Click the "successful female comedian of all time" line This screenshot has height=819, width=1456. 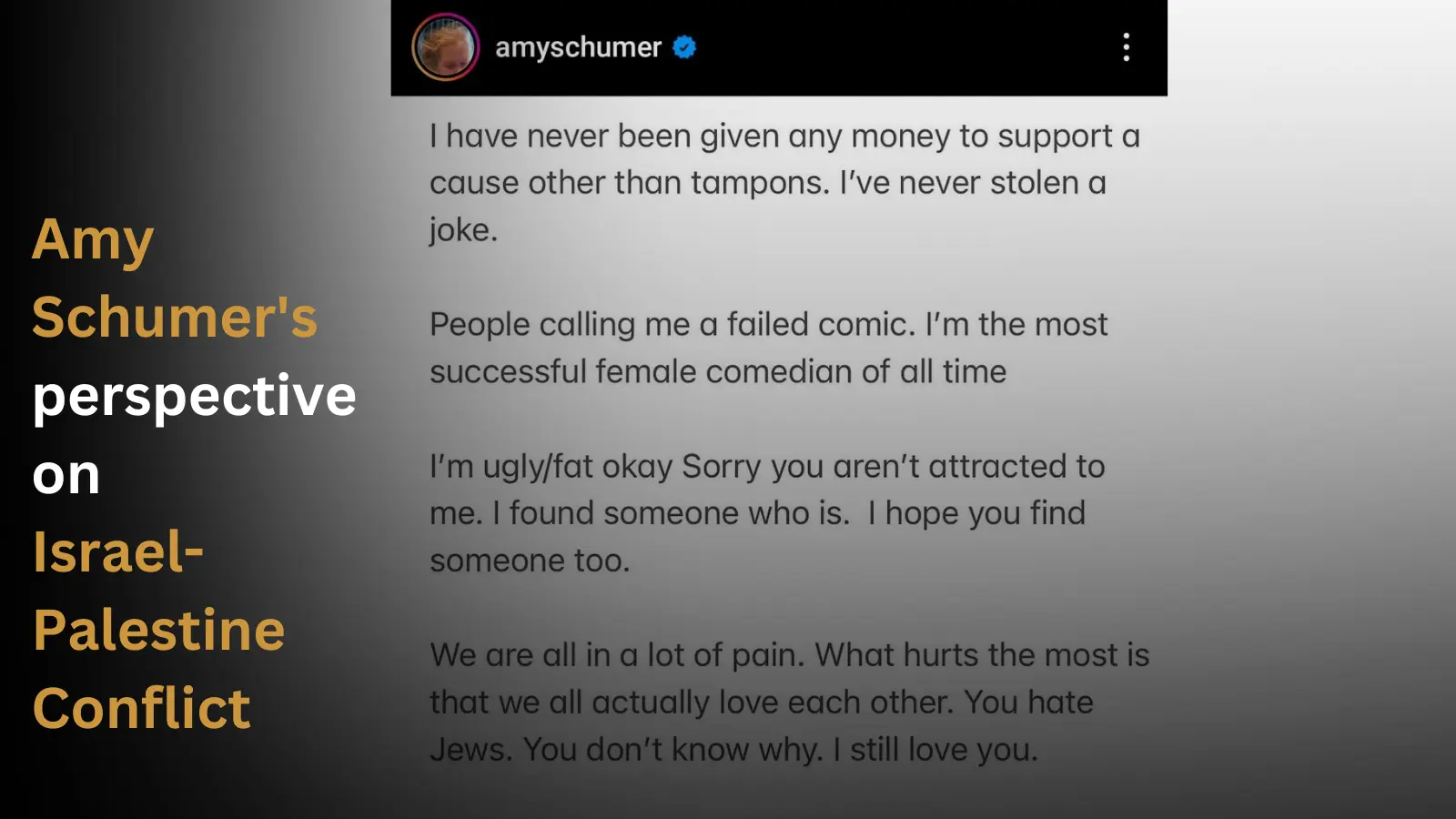tap(718, 372)
